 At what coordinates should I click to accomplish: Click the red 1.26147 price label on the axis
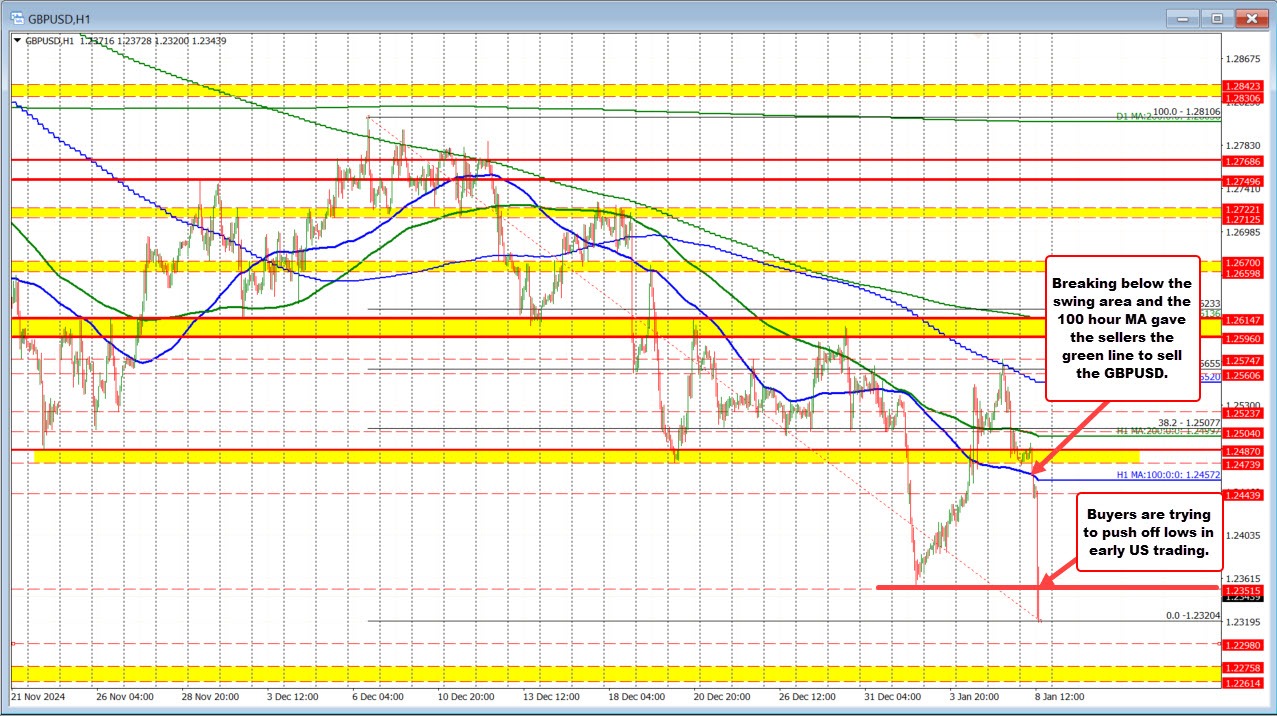[x=1243, y=320]
